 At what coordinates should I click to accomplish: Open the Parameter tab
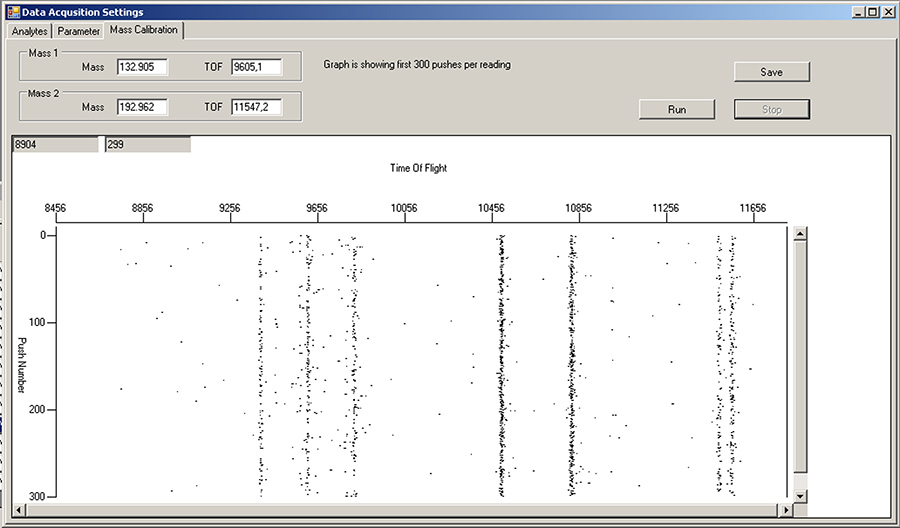tap(78, 31)
